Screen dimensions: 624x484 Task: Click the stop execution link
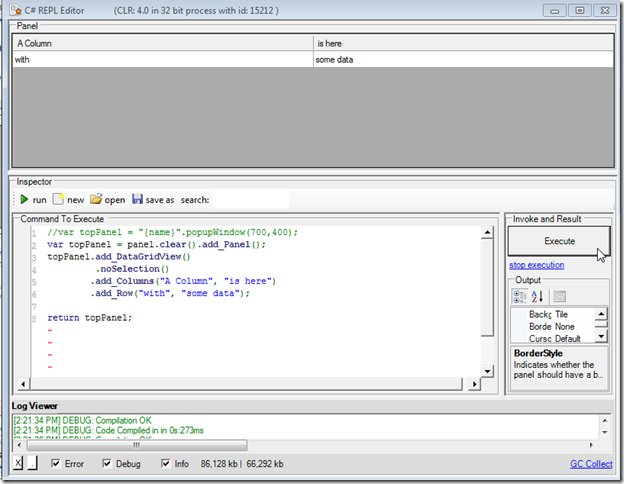[x=536, y=265]
